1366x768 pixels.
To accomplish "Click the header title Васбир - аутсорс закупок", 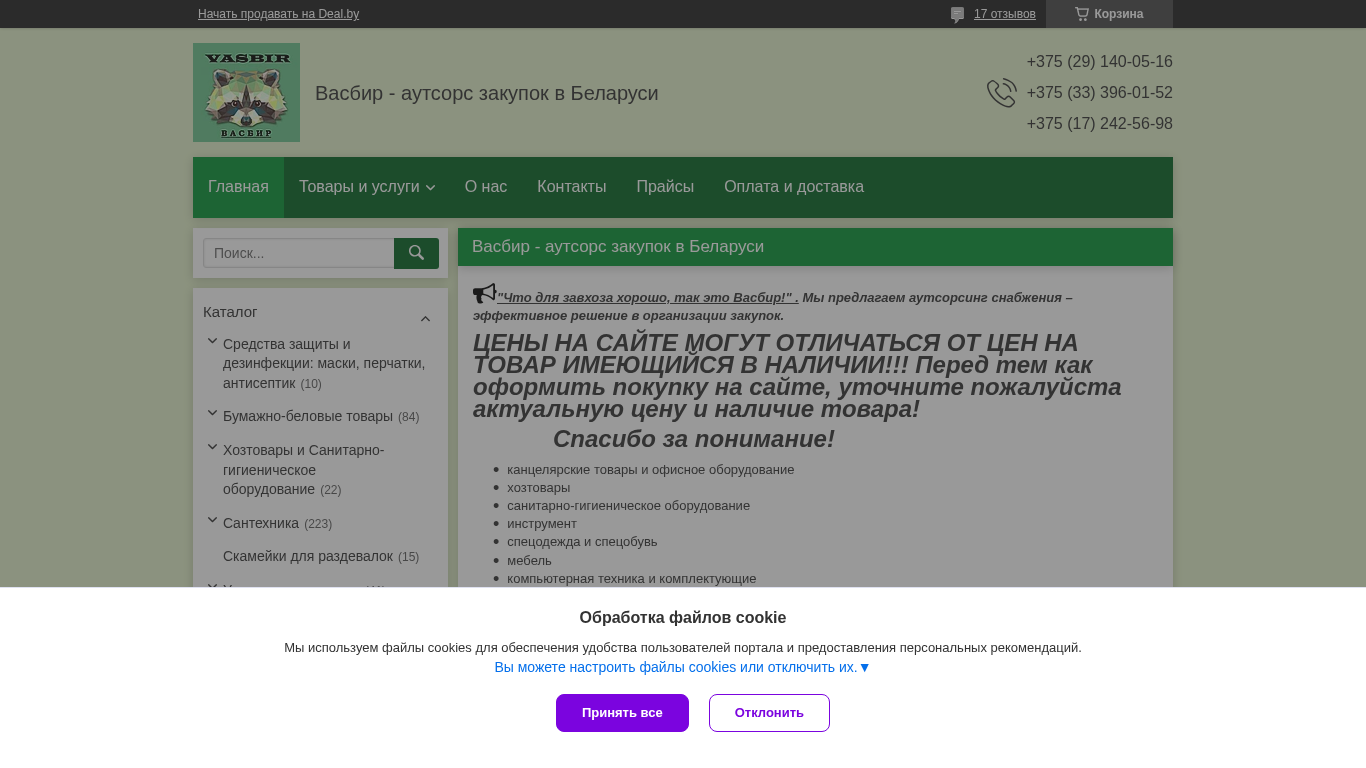I will pos(487,93).
